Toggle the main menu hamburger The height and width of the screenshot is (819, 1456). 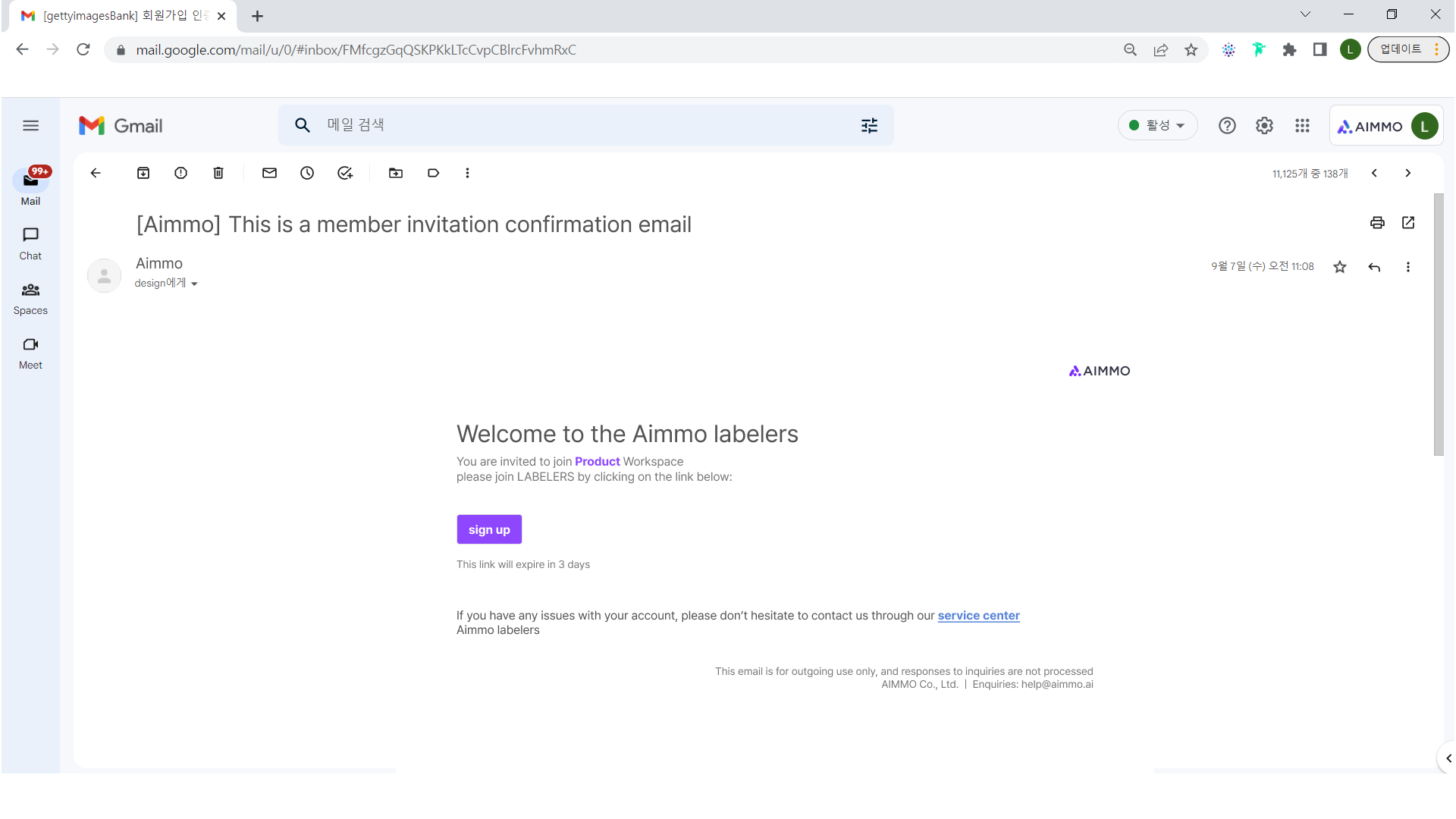point(30,126)
